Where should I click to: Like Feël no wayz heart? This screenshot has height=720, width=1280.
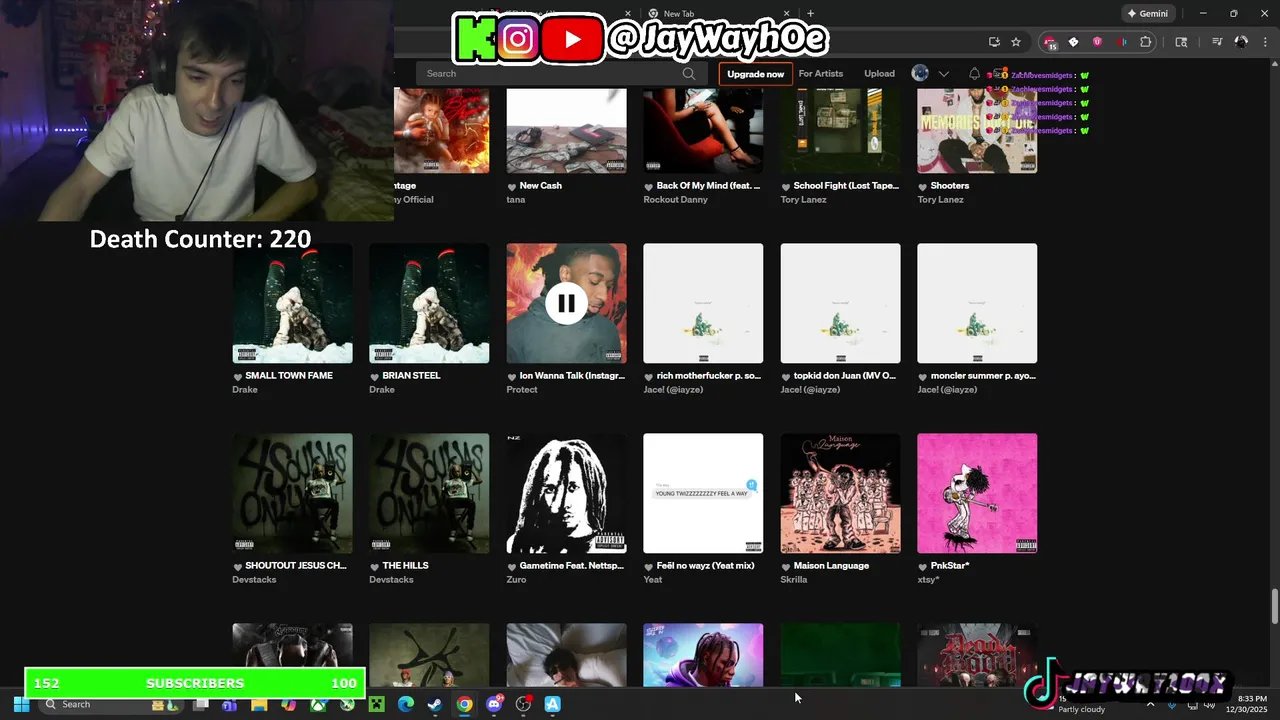pyautogui.click(x=649, y=566)
